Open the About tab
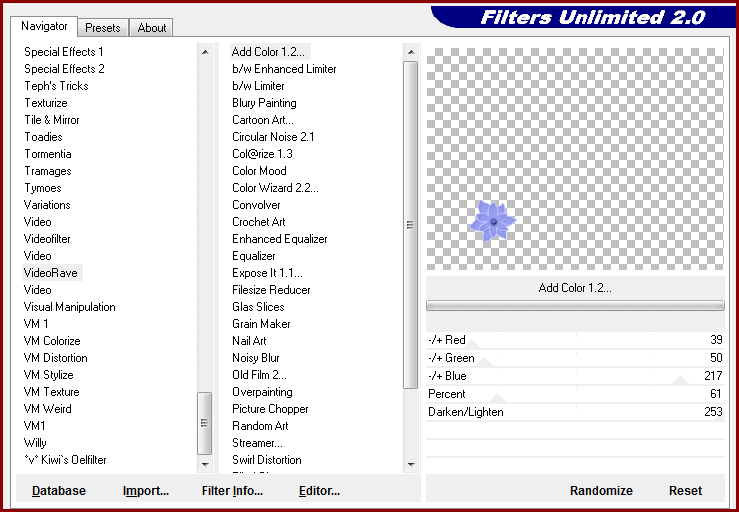This screenshot has width=739, height=512. point(152,28)
